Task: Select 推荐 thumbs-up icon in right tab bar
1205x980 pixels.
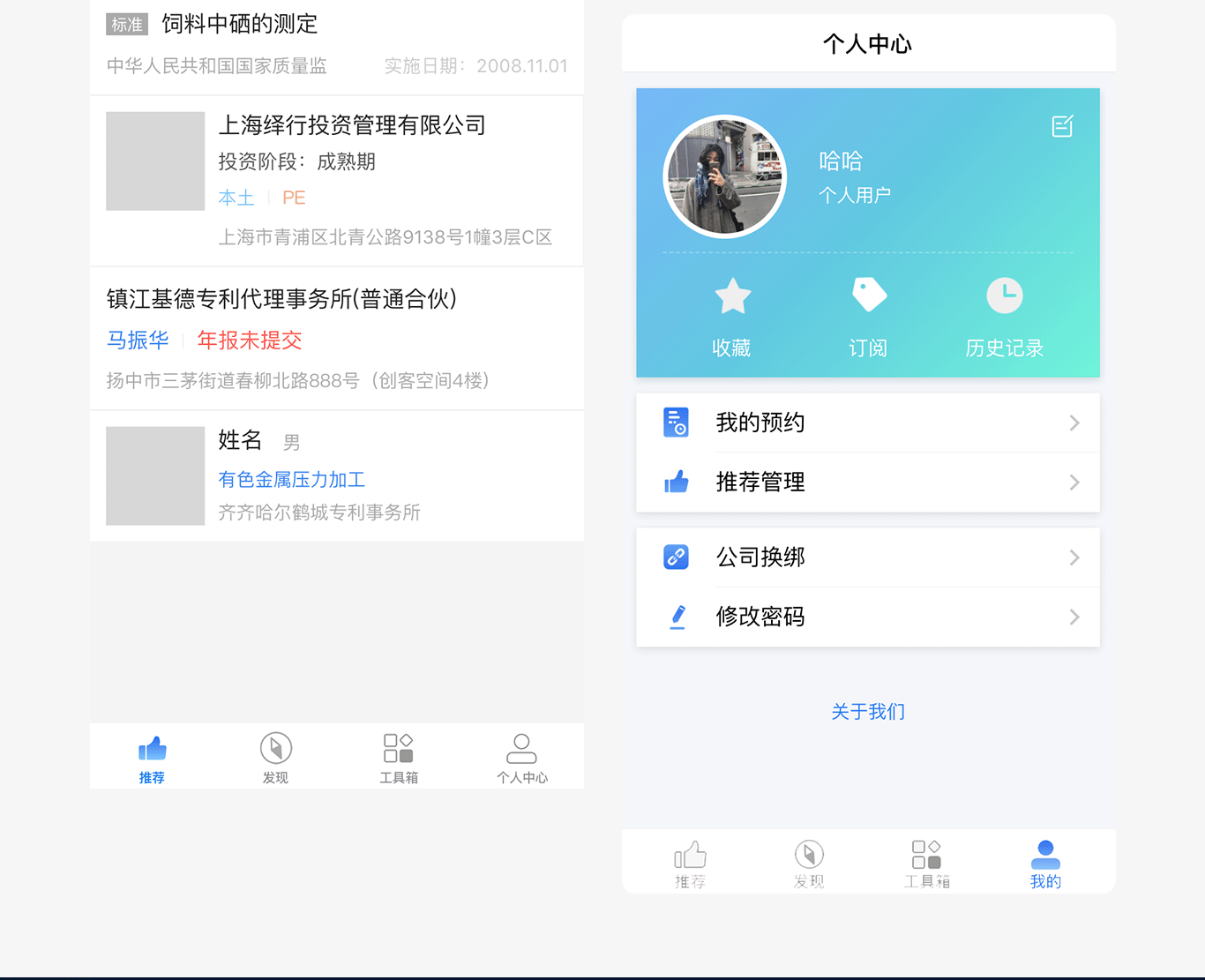Action: click(x=690, y=855)
